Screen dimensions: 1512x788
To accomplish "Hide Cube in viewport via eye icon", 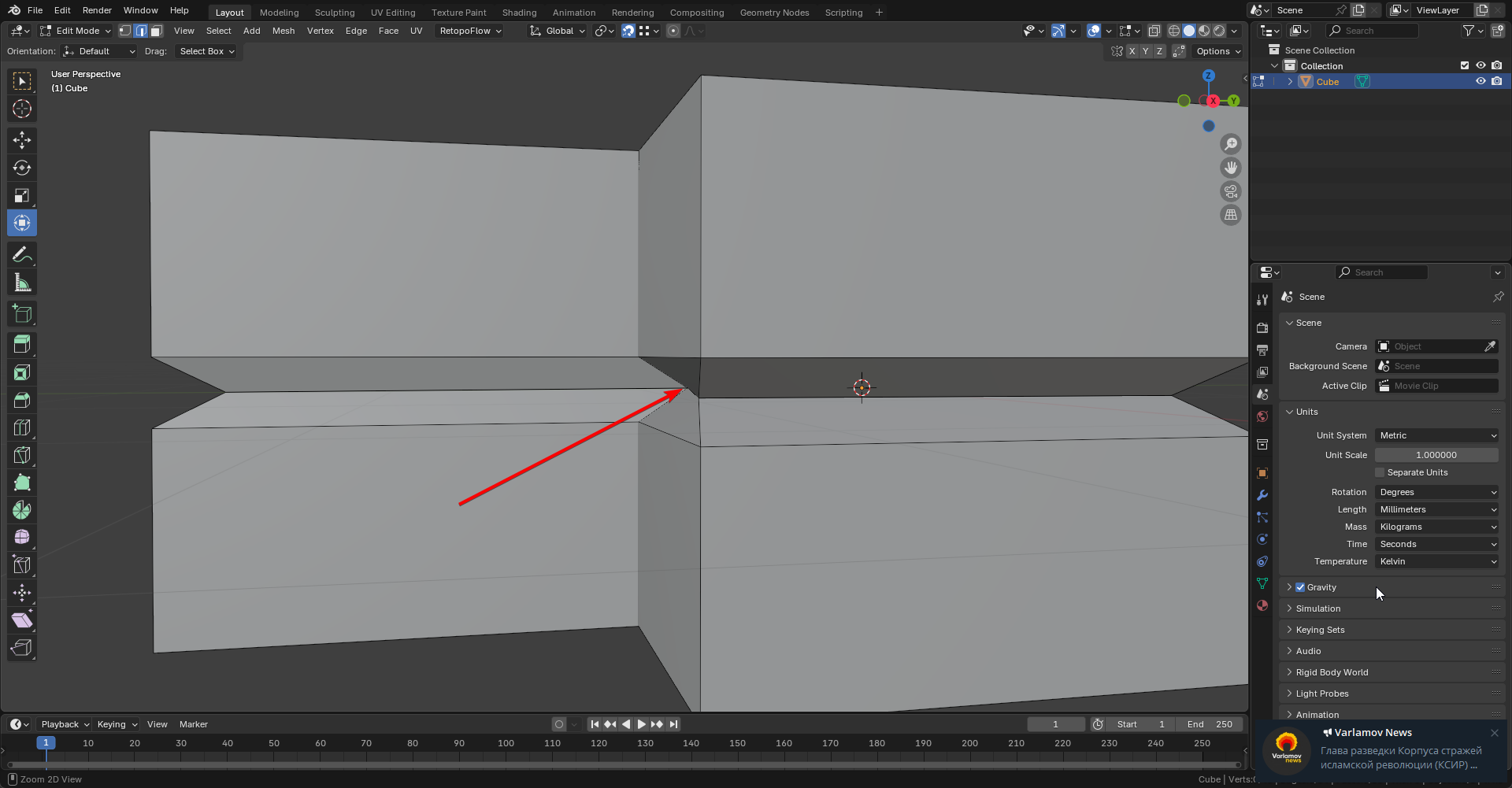I will coord(1480,81).
